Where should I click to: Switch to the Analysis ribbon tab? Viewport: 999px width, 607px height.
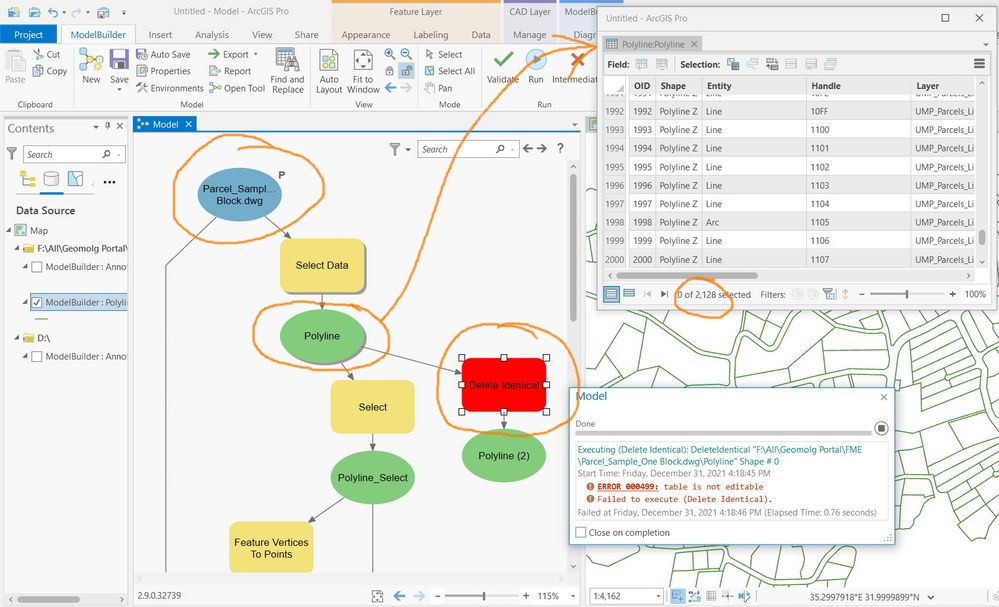[212, 34]
